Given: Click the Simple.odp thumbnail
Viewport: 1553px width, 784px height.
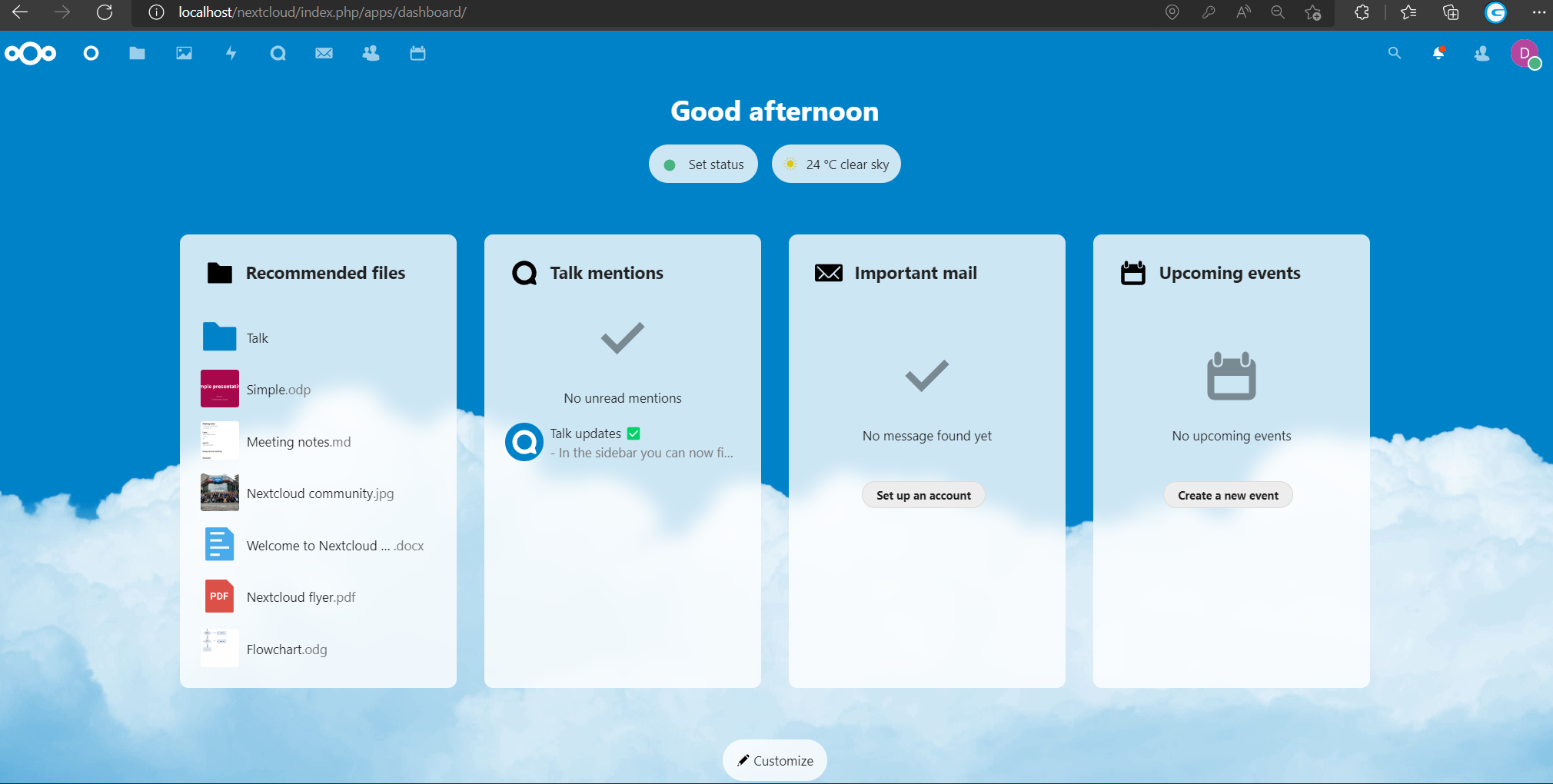Looking at the screenshot, I should tap(220, 388).
